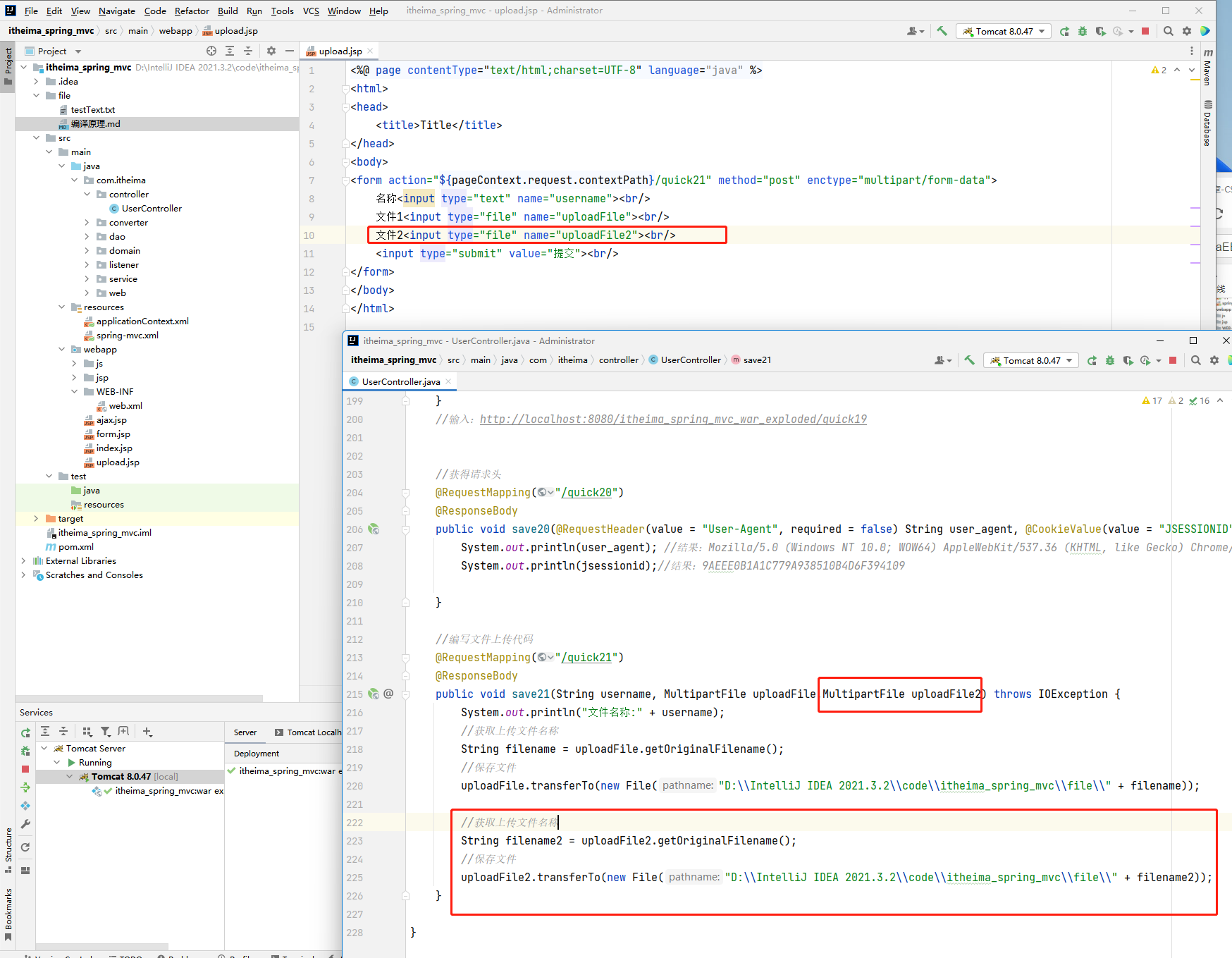Open the VCS menu
The image size is (1232, 958).
[311, 11]
